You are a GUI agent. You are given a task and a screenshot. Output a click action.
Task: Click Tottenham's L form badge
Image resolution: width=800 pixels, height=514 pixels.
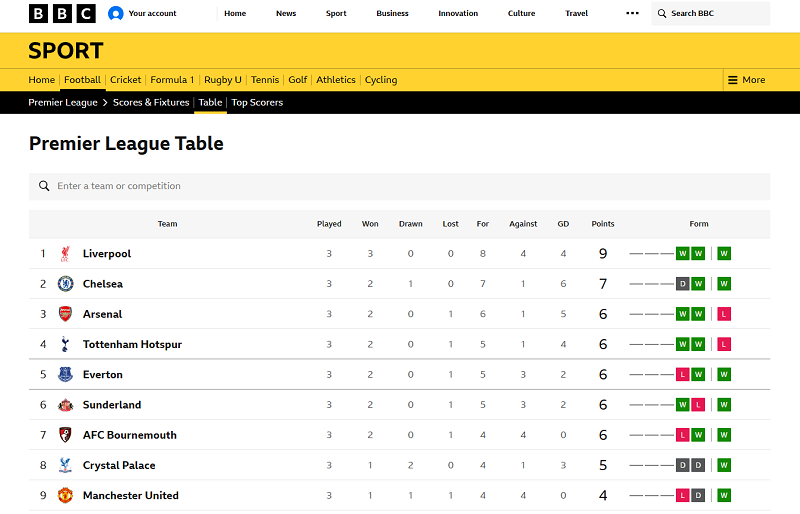(724, 345)
